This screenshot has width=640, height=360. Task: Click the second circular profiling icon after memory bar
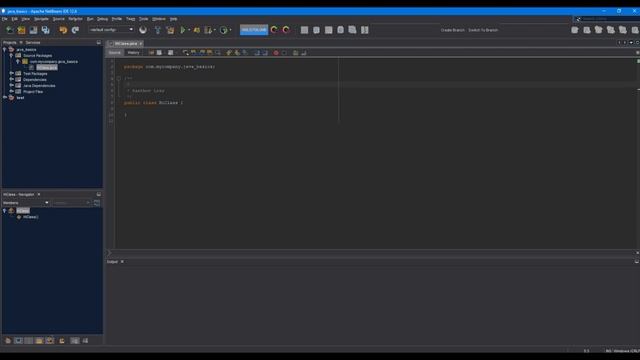286,30
